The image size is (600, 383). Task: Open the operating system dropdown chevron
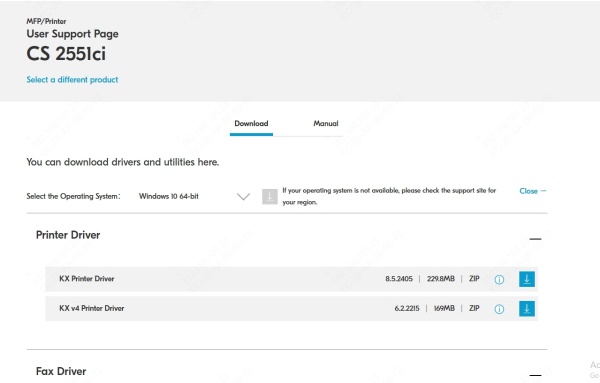243,197
